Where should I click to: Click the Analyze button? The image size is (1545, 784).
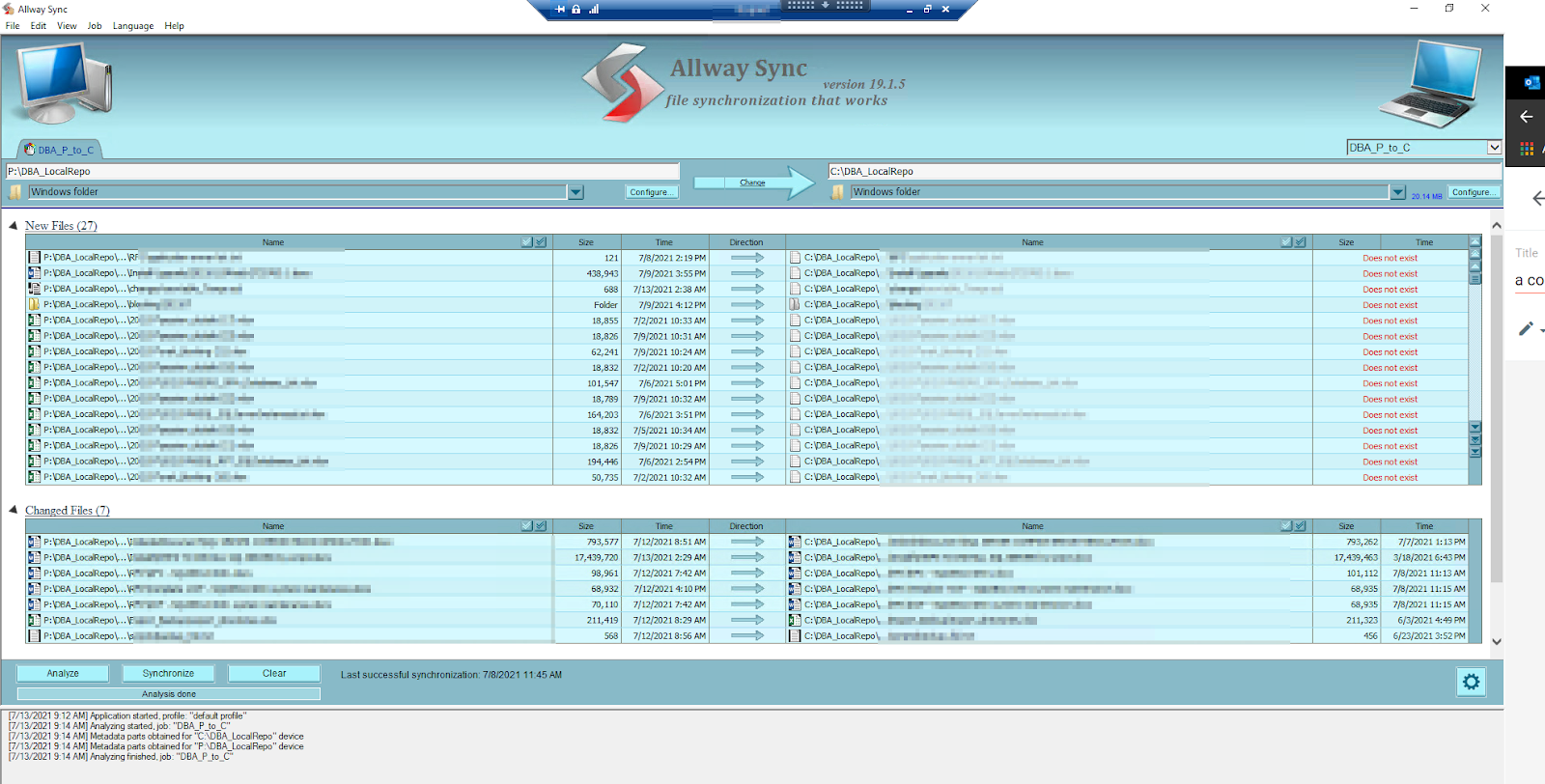click(x=63, y=673)
